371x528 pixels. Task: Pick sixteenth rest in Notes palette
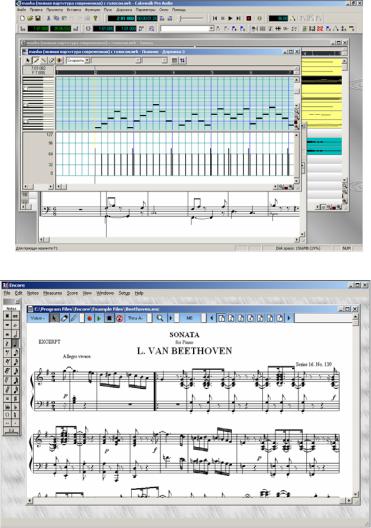click(x=7, y=362)
